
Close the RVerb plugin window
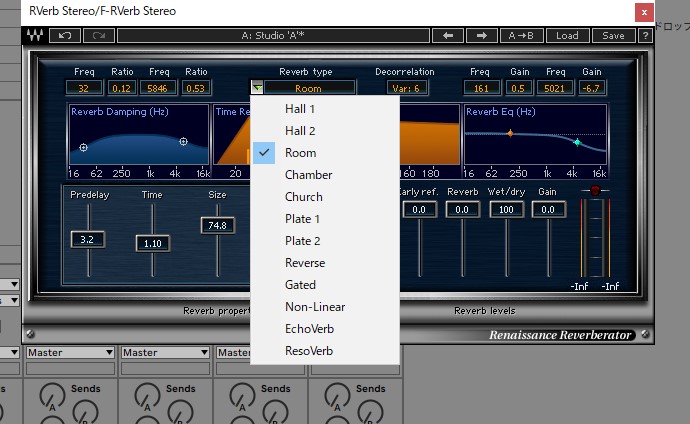(644, 12)
